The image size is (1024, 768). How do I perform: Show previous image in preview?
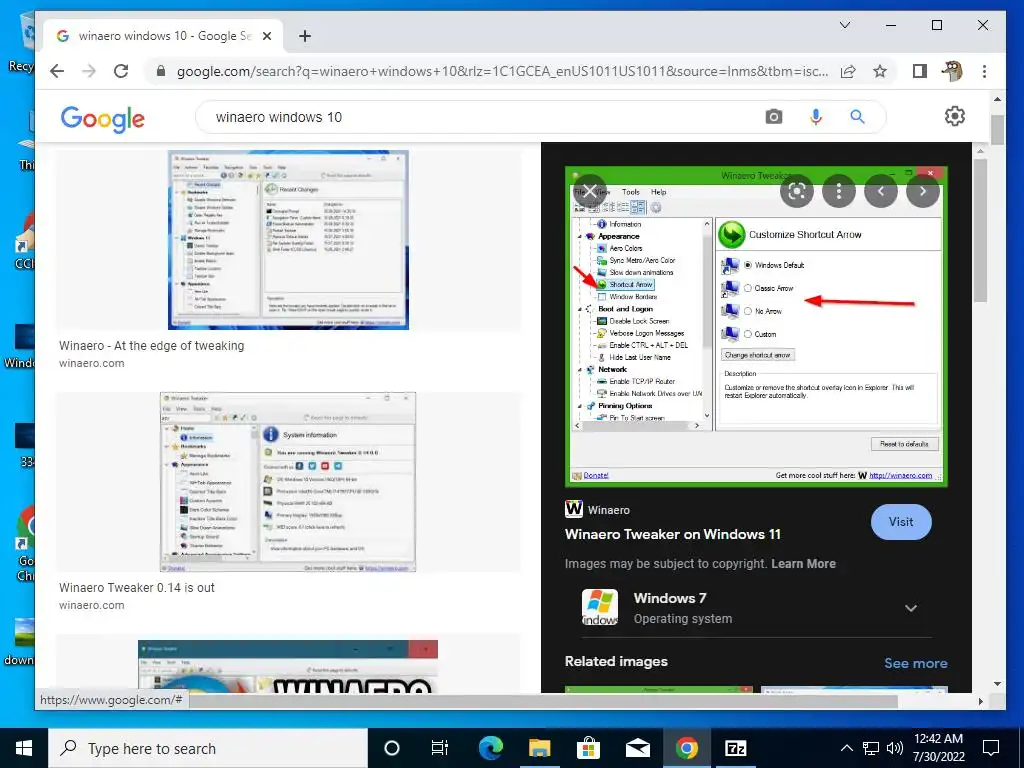click(880, 191)
